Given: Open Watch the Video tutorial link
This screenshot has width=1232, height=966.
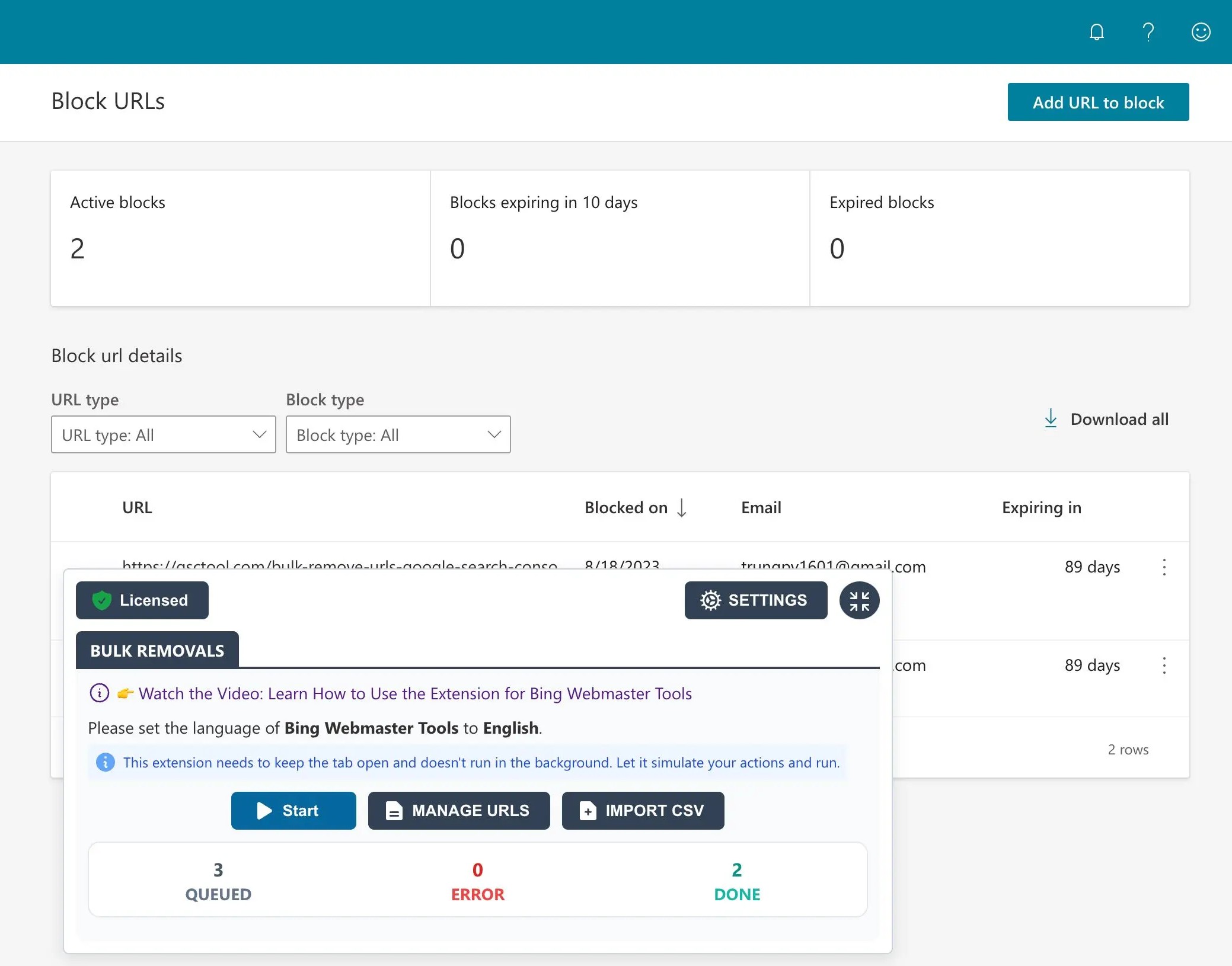Looking at the screenshot, I should tap(415, 693).
